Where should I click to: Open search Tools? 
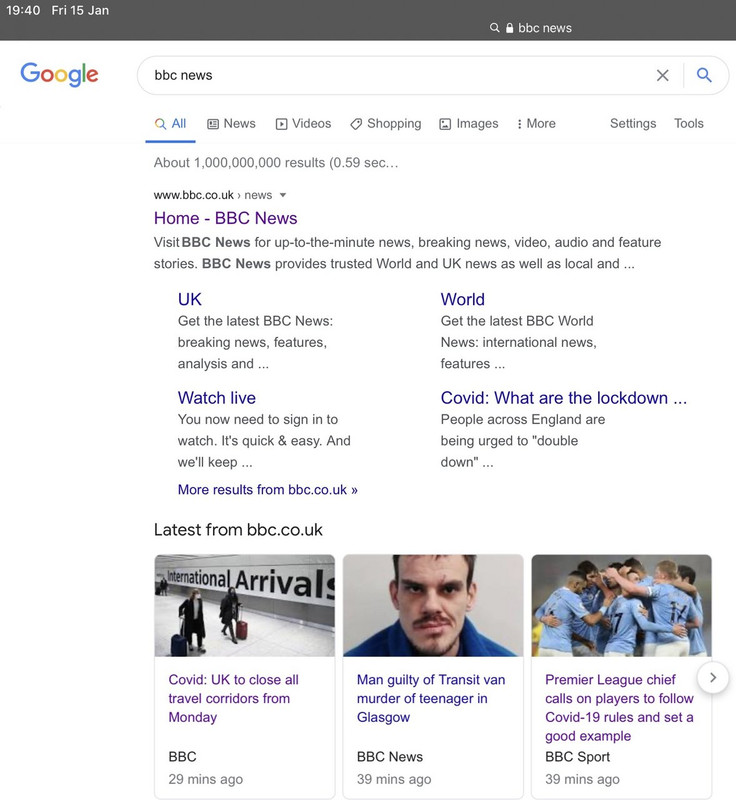pyautogui.click(x=689, y=123)
